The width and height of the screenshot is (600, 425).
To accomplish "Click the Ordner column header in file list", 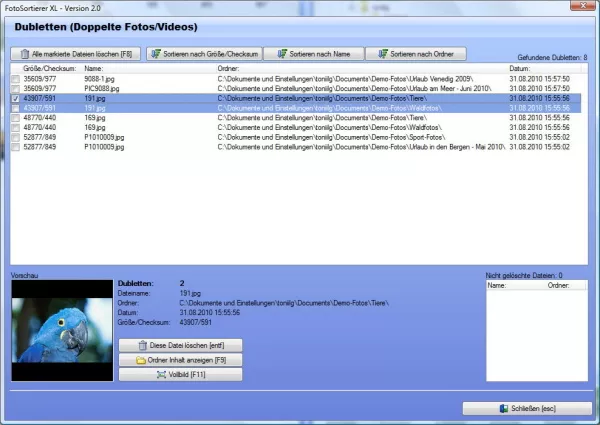I will [x=230, y=68].
